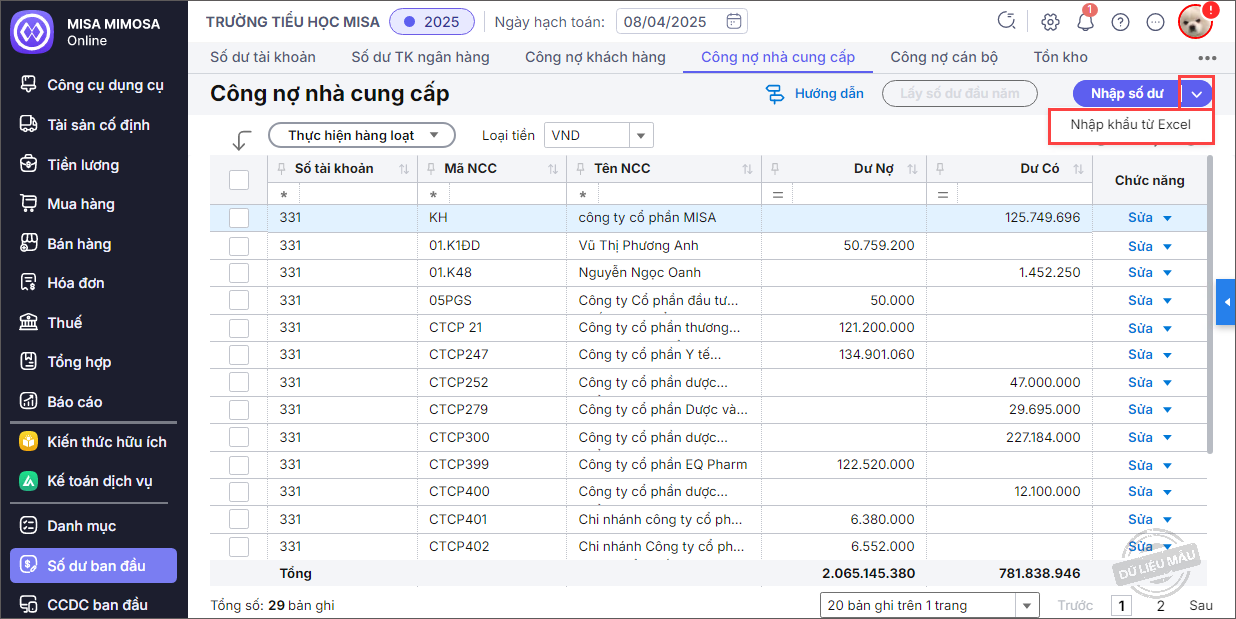Click the vertical scrollbar of the table
The width and height of the screenshot is (1236, 619).
coord(1211,300)
